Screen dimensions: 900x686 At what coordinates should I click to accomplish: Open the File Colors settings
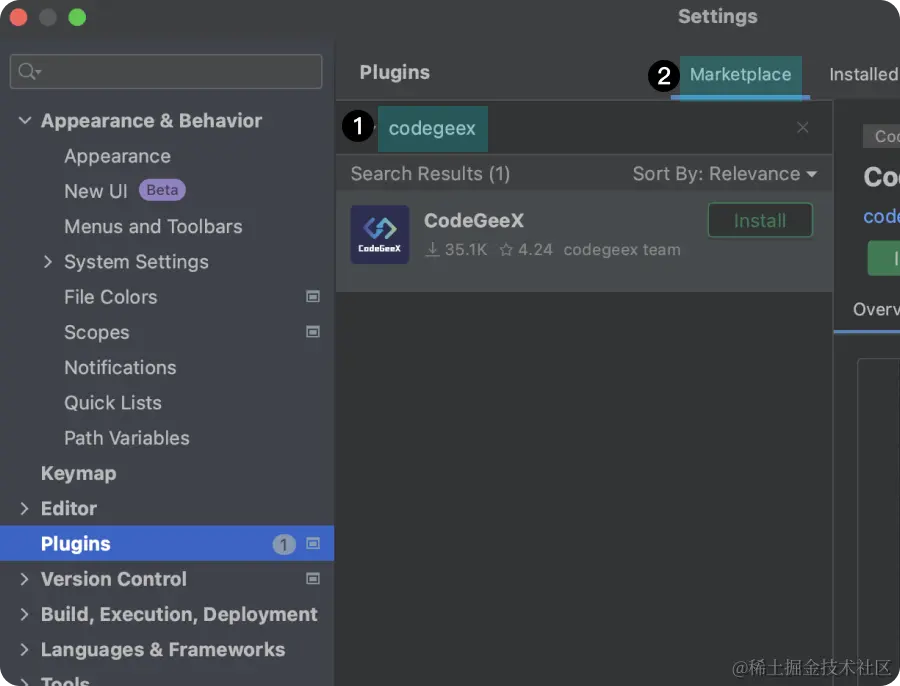(x=111, y=297)
